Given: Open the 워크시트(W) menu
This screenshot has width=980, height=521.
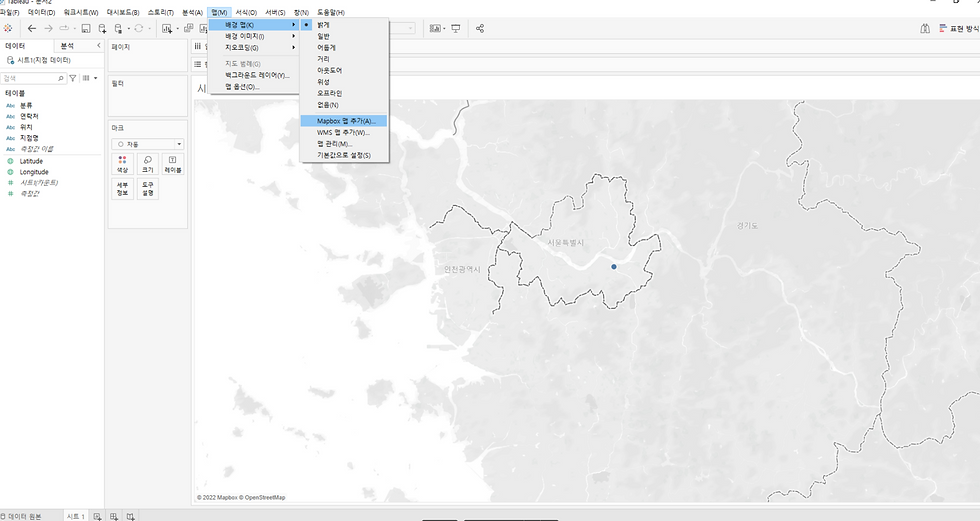Looking at the screenshot, I should [x=81, y=12].
